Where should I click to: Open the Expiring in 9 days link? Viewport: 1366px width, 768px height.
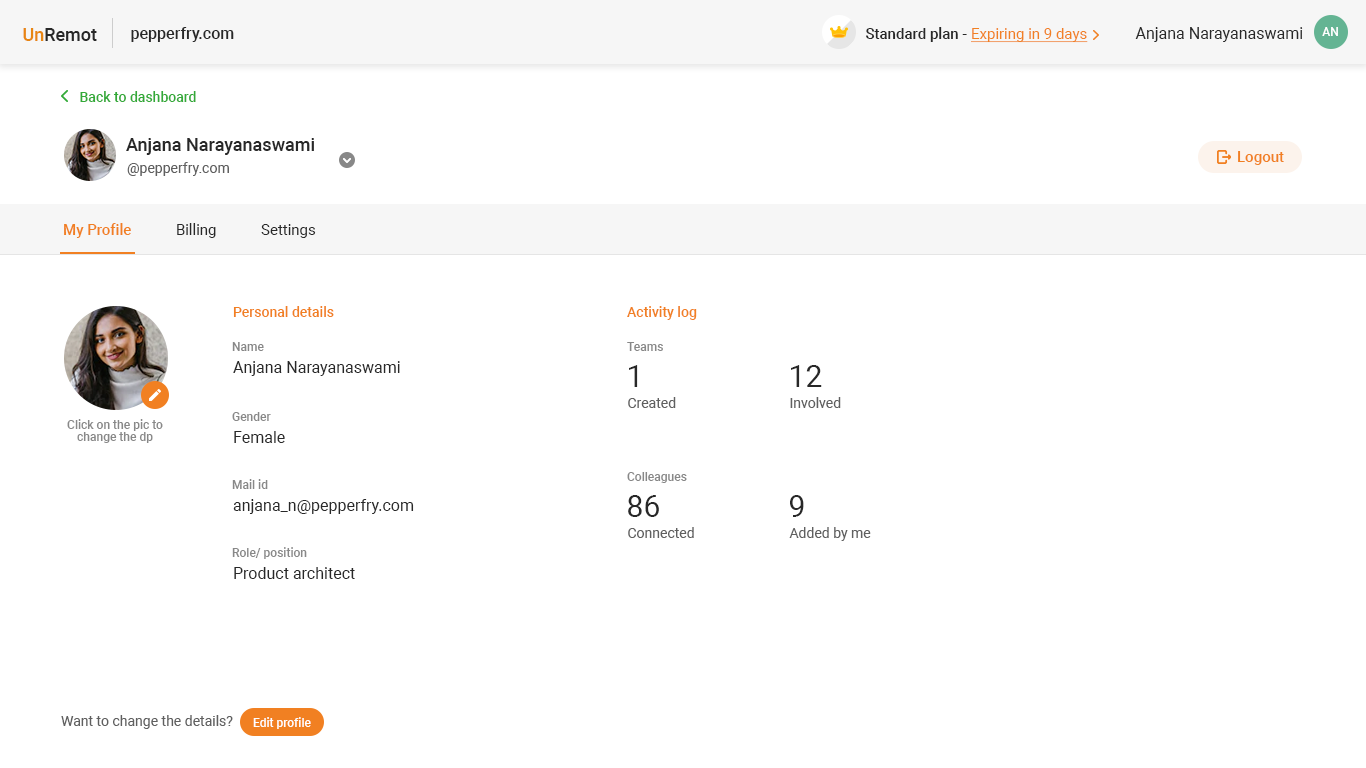click(x=1029, y=34)
